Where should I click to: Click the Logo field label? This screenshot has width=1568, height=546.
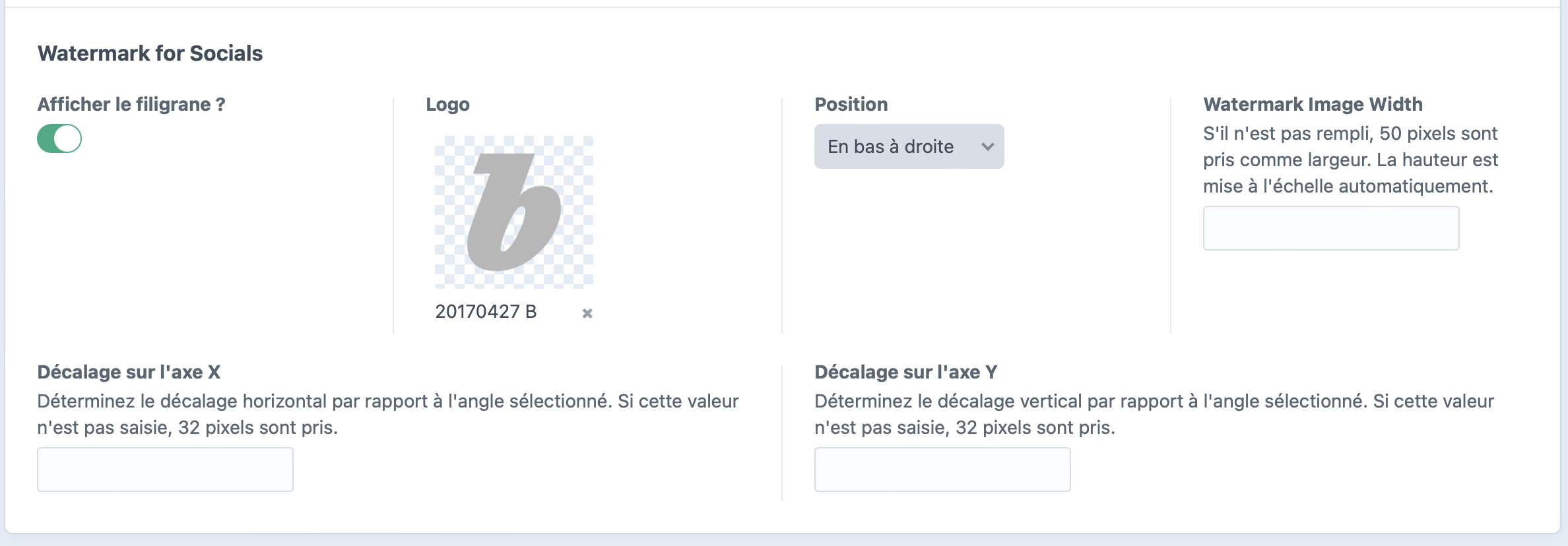447,104
